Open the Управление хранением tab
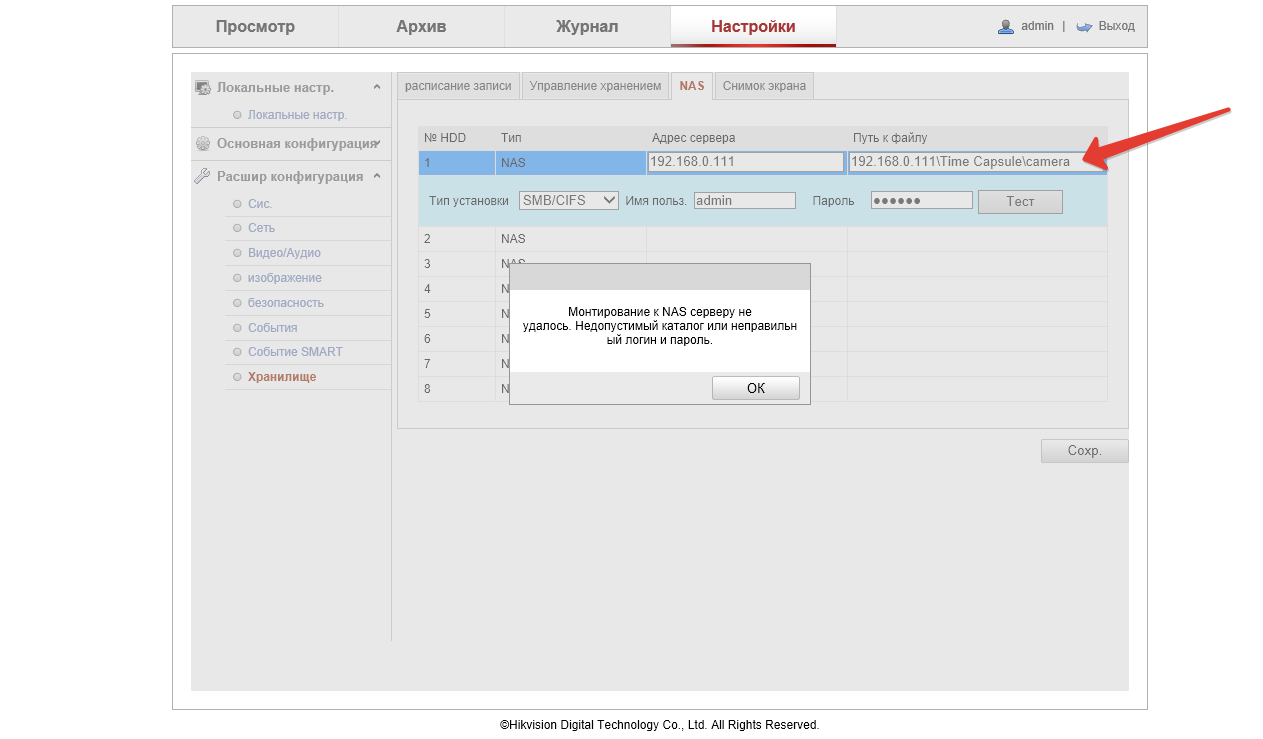This screenshot has width=1263, height=739. click(x=595, y=86)
